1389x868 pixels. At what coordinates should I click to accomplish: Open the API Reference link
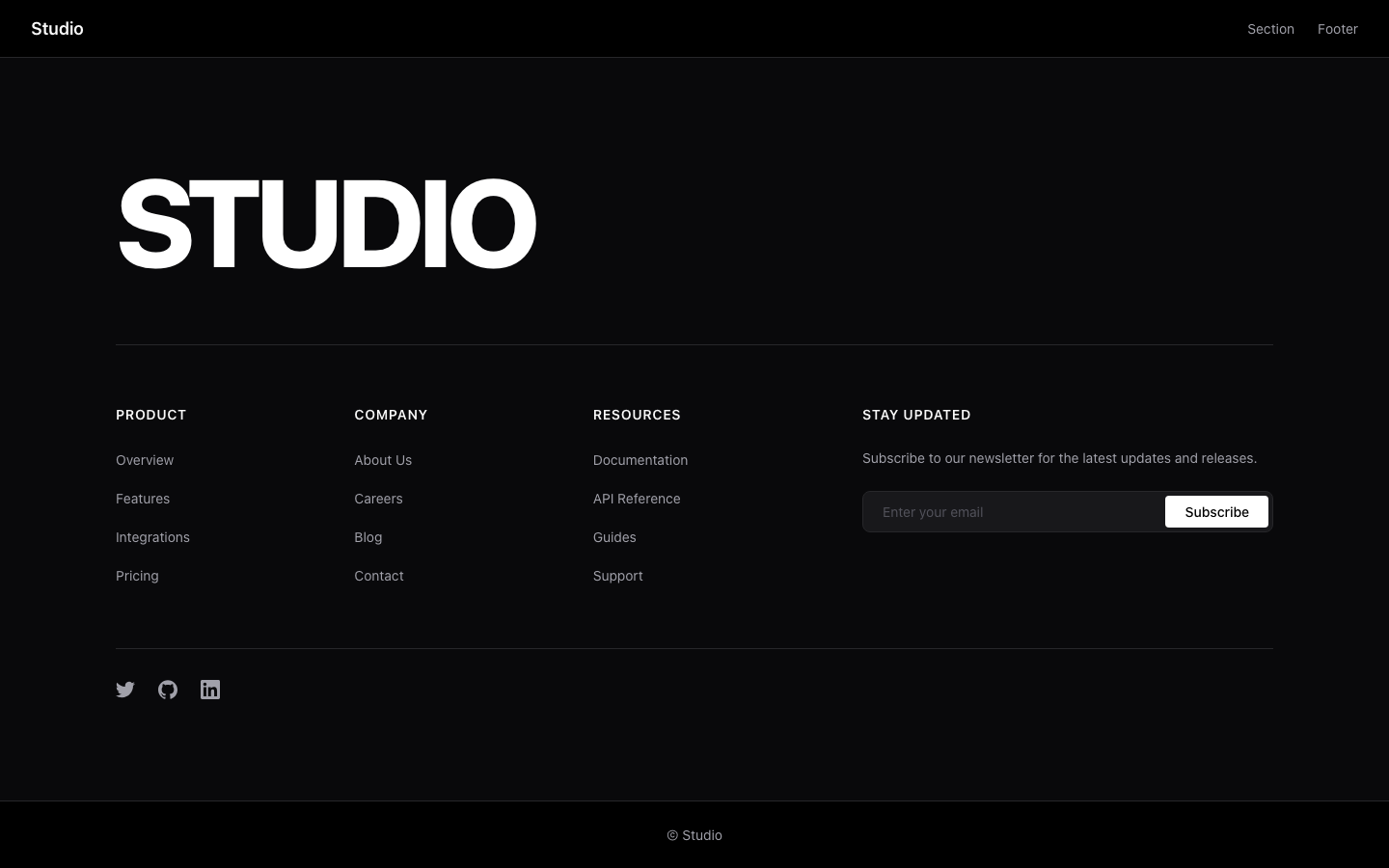(637, 499)
